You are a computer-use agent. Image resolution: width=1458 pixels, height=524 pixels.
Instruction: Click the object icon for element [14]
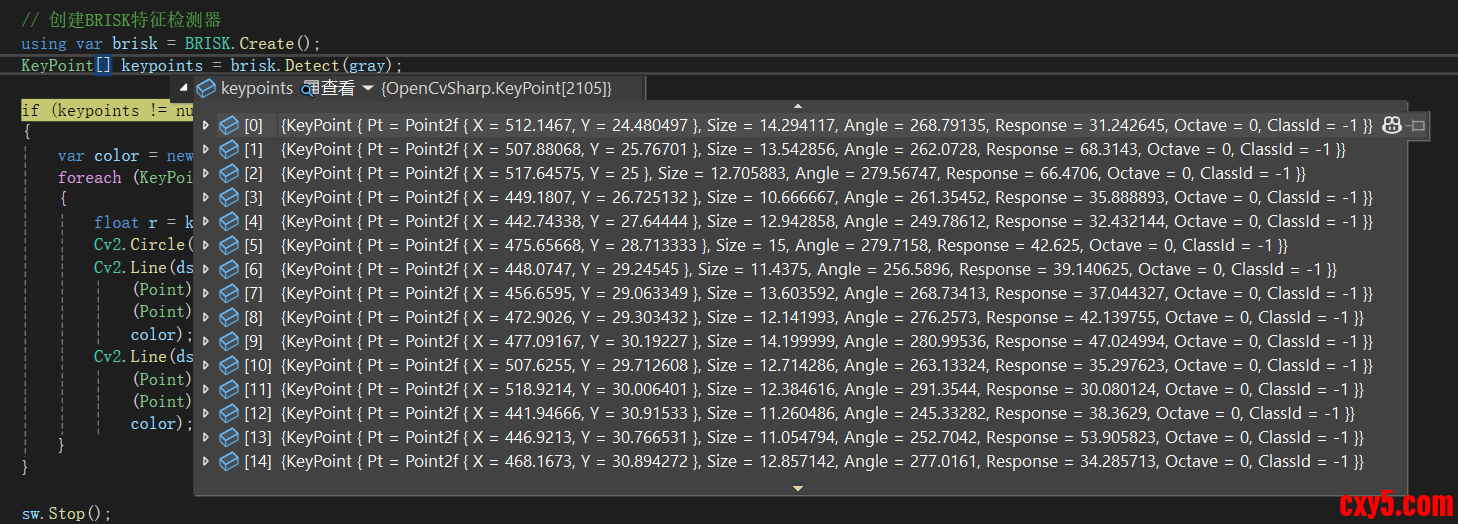[x=229, y=461]
